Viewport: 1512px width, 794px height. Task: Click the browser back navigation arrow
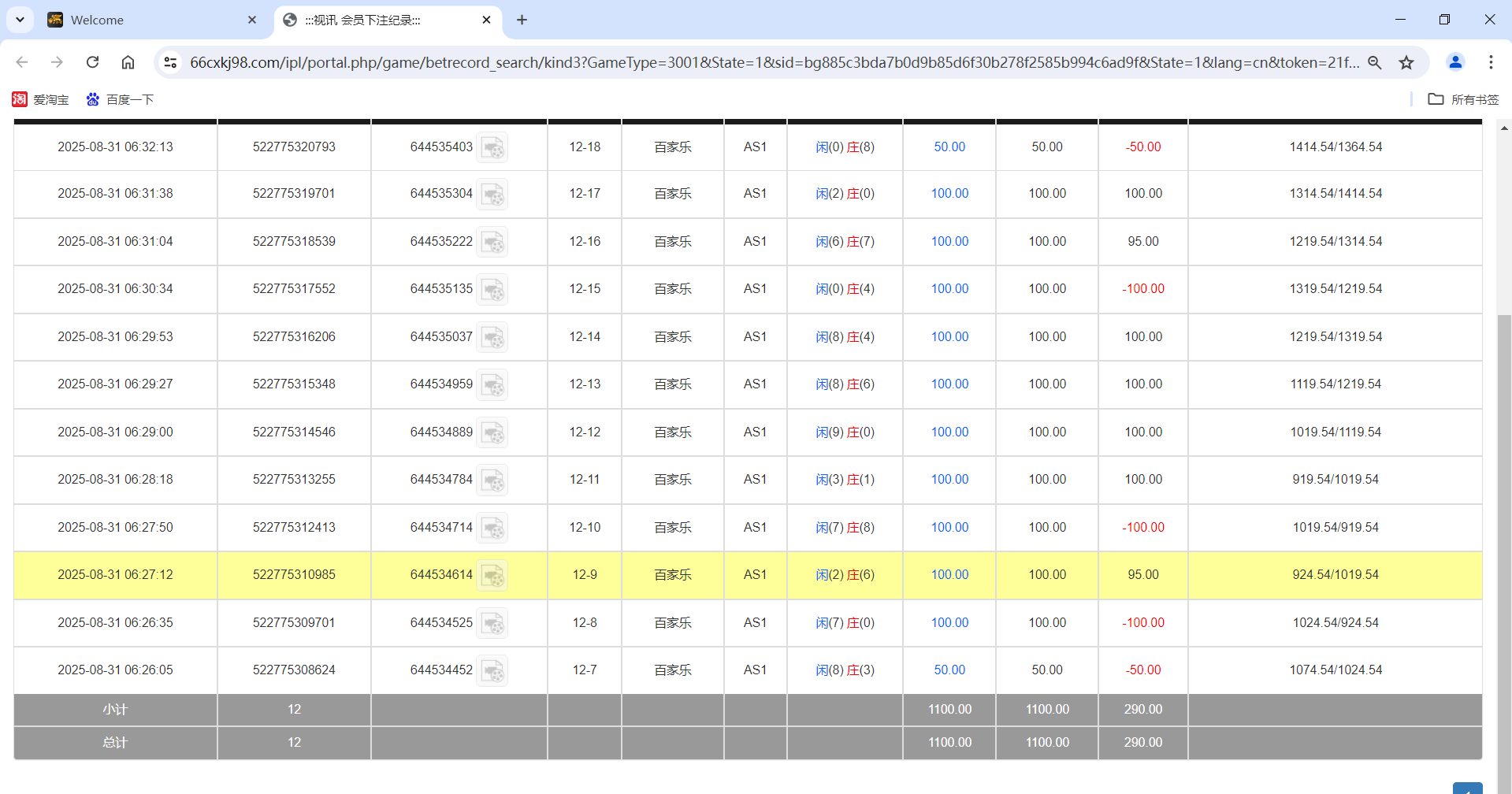click(21, 62)
